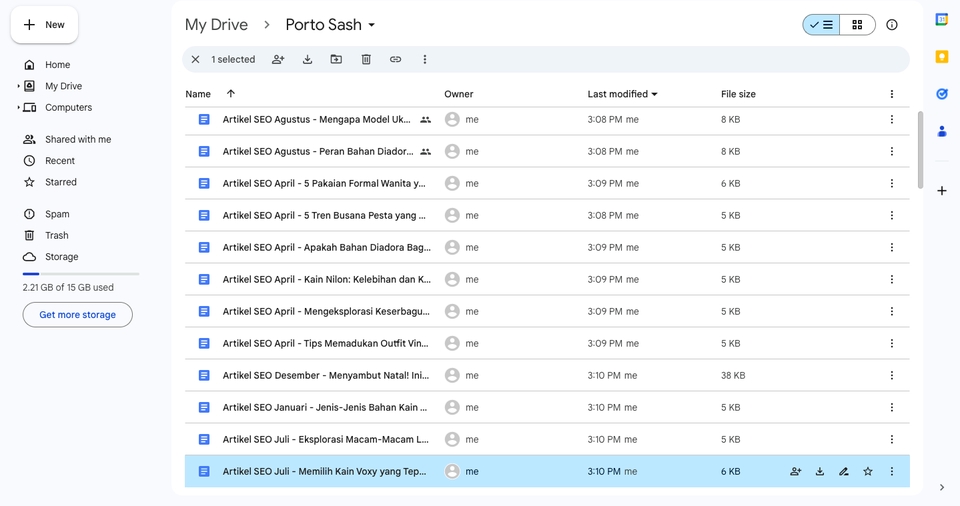The image size is (960, 506).
Task: Switch to list layout view
Action: coord(821,25)
